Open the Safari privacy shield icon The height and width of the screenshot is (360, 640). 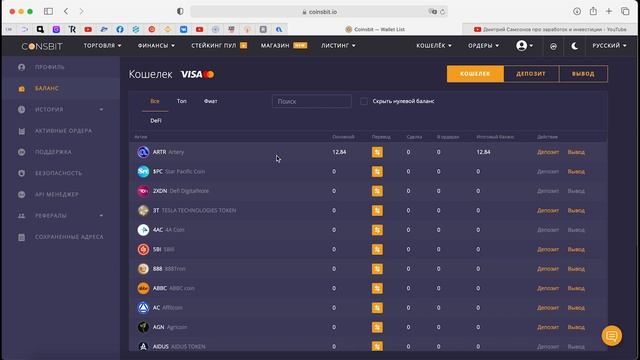[x=180, y=11]
